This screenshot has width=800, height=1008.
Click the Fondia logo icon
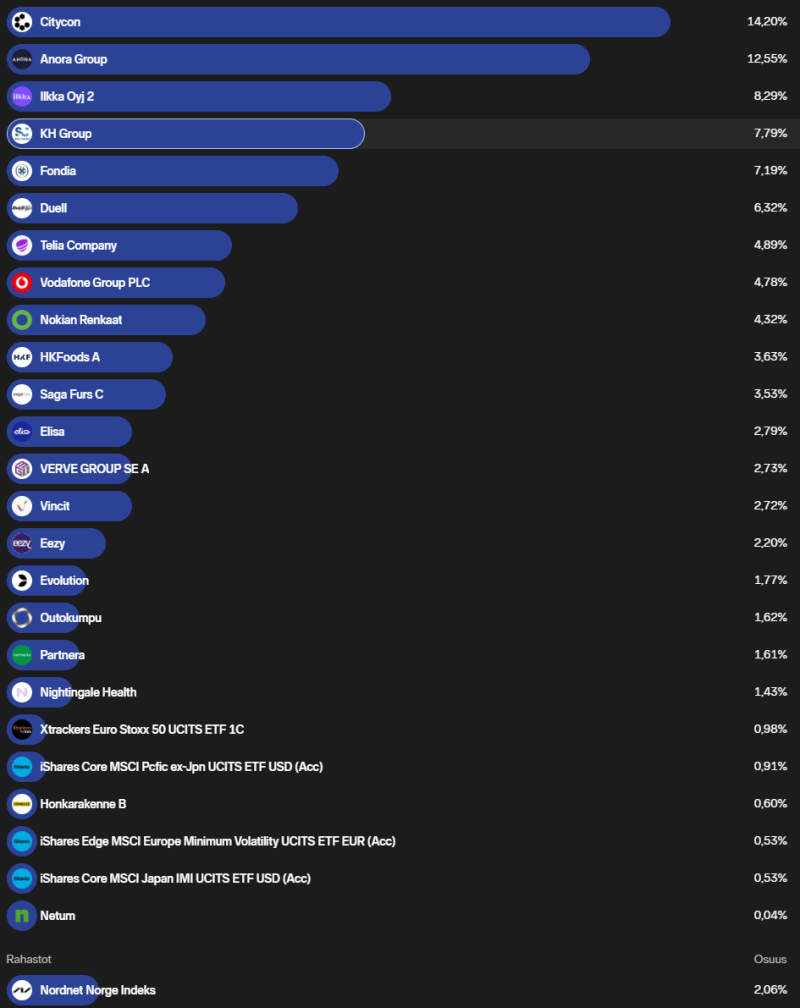[x=22, y=171]
